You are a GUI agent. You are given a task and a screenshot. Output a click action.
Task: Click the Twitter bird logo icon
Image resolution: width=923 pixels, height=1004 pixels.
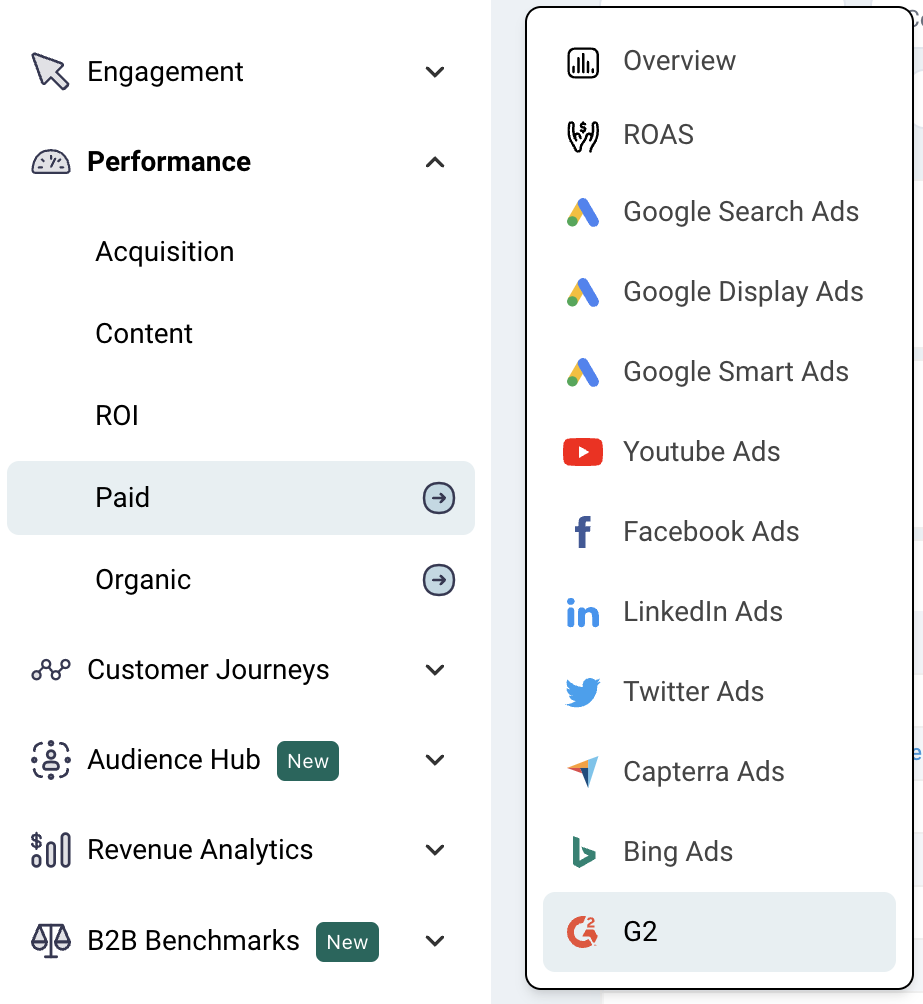click(x=583, y=692)
